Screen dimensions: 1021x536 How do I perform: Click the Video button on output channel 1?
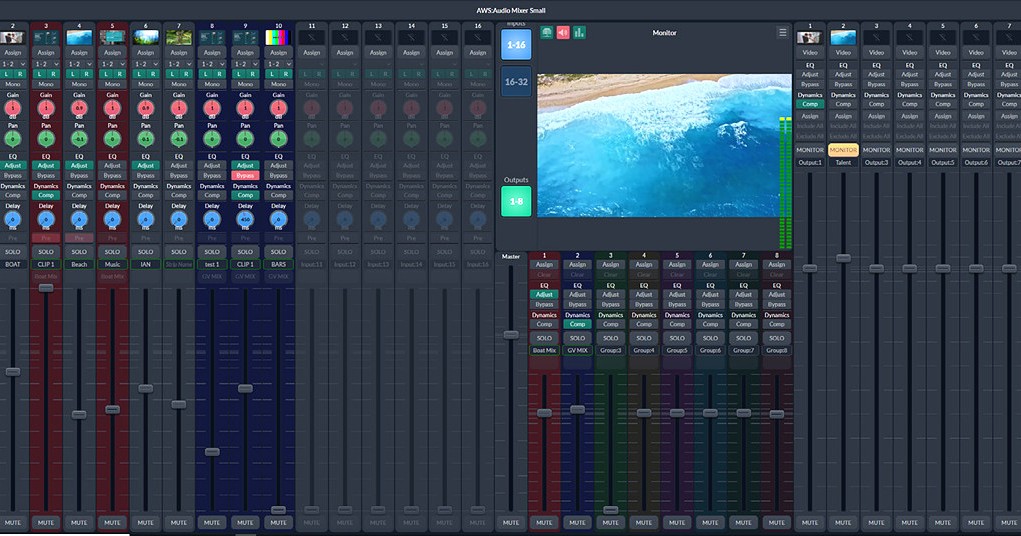[810, 53]
